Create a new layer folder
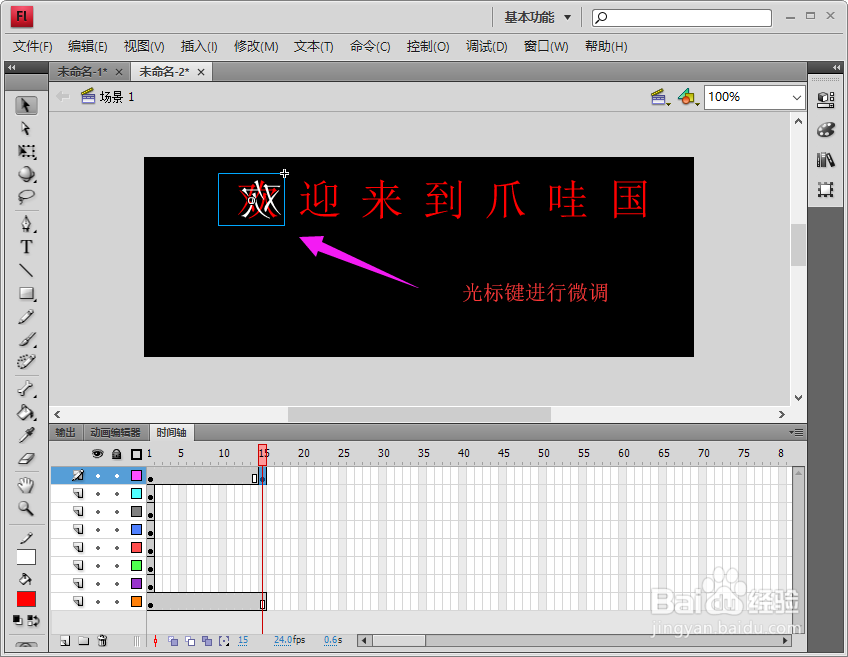Image resolution: width=848 pixels, height=657 pixels. 83,641
